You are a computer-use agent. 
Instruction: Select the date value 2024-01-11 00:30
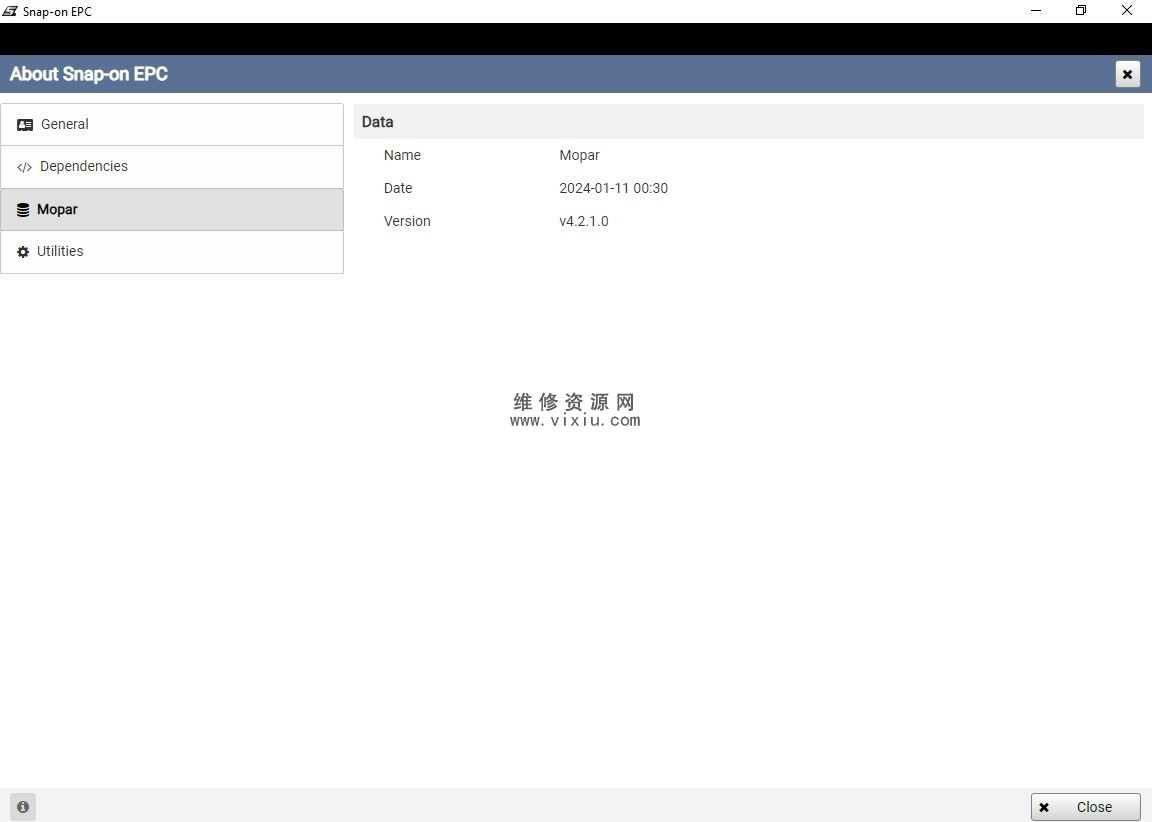click(x=613, y=188)
